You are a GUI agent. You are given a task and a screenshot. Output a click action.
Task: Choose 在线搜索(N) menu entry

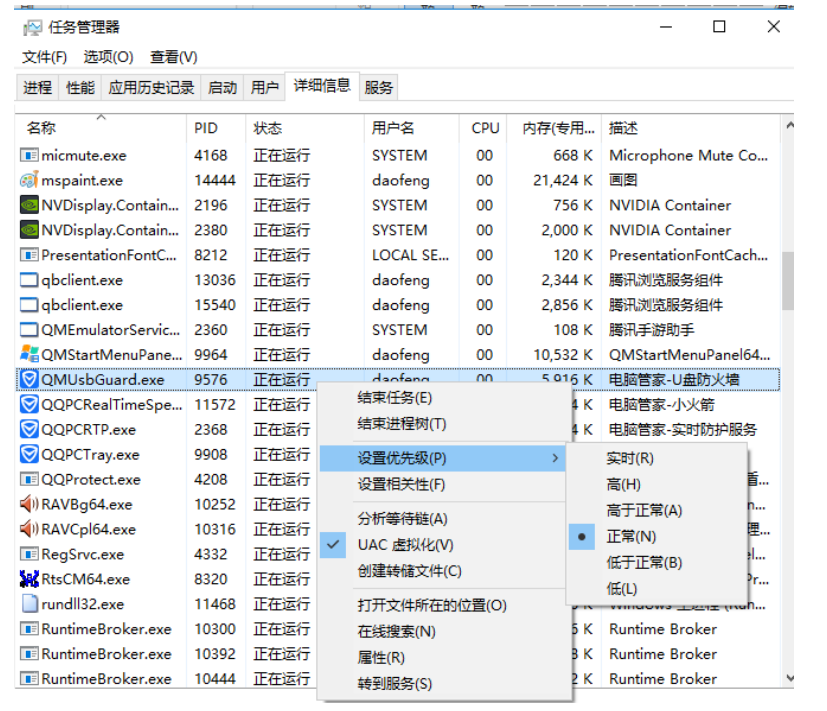pyautogui.click(x=443, y=631)
